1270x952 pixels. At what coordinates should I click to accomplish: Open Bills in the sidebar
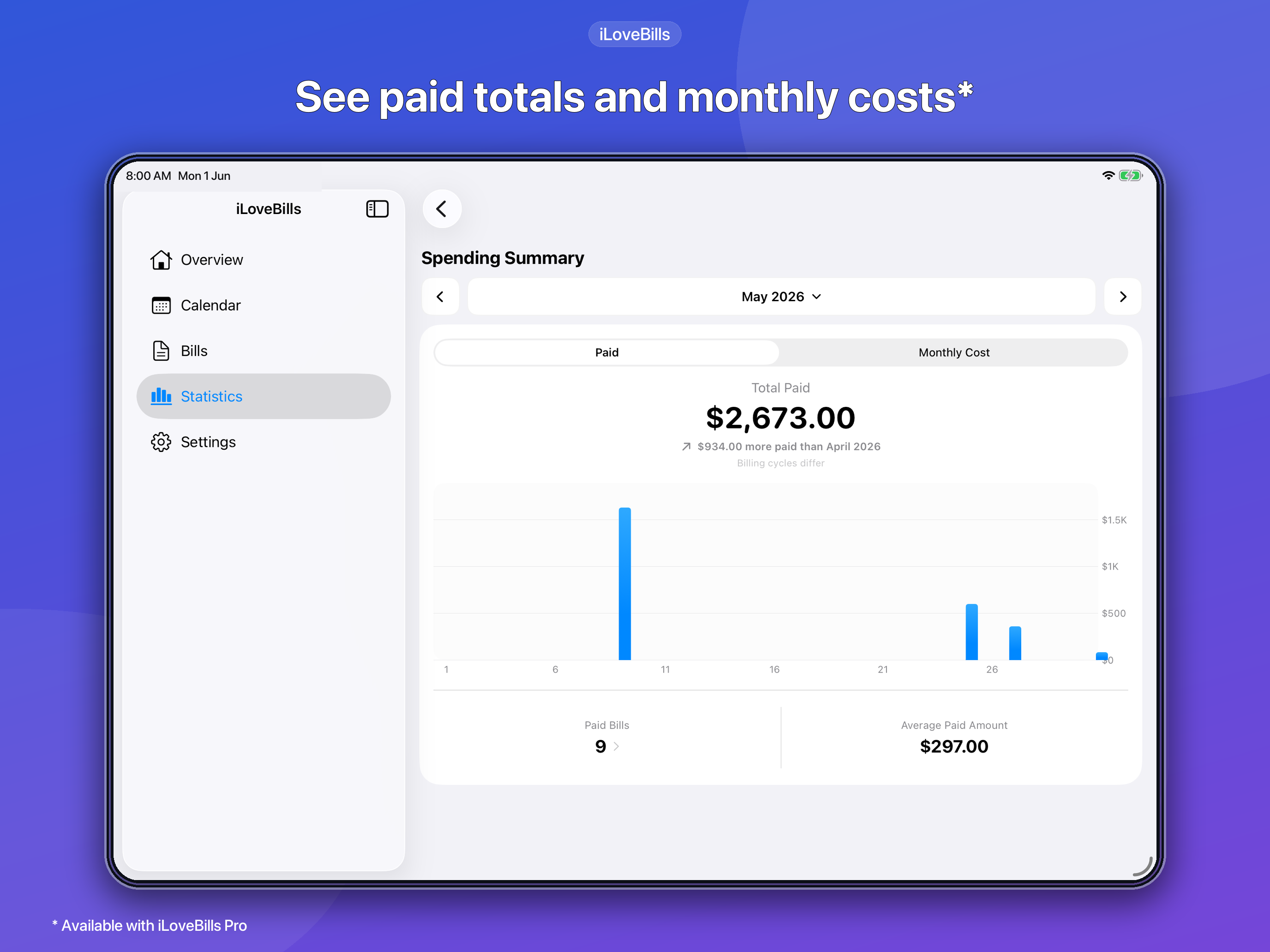click(x=264, y=351)
